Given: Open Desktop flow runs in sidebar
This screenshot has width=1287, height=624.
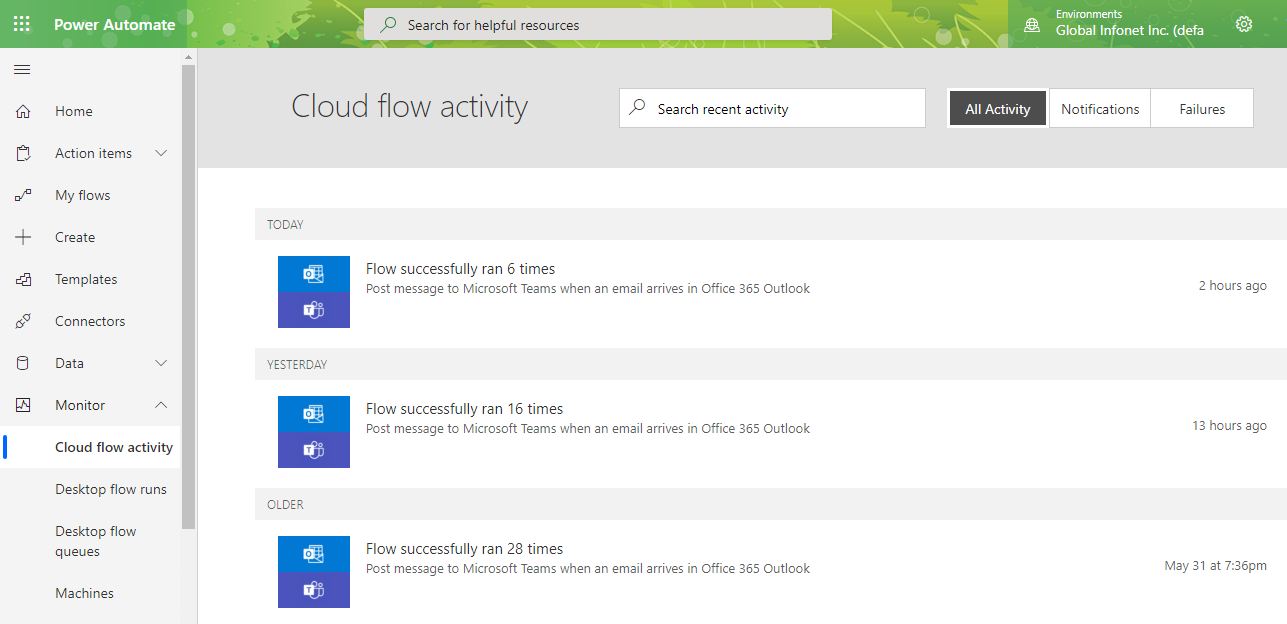Looking at the screenshot, I should tap(111, 489).
